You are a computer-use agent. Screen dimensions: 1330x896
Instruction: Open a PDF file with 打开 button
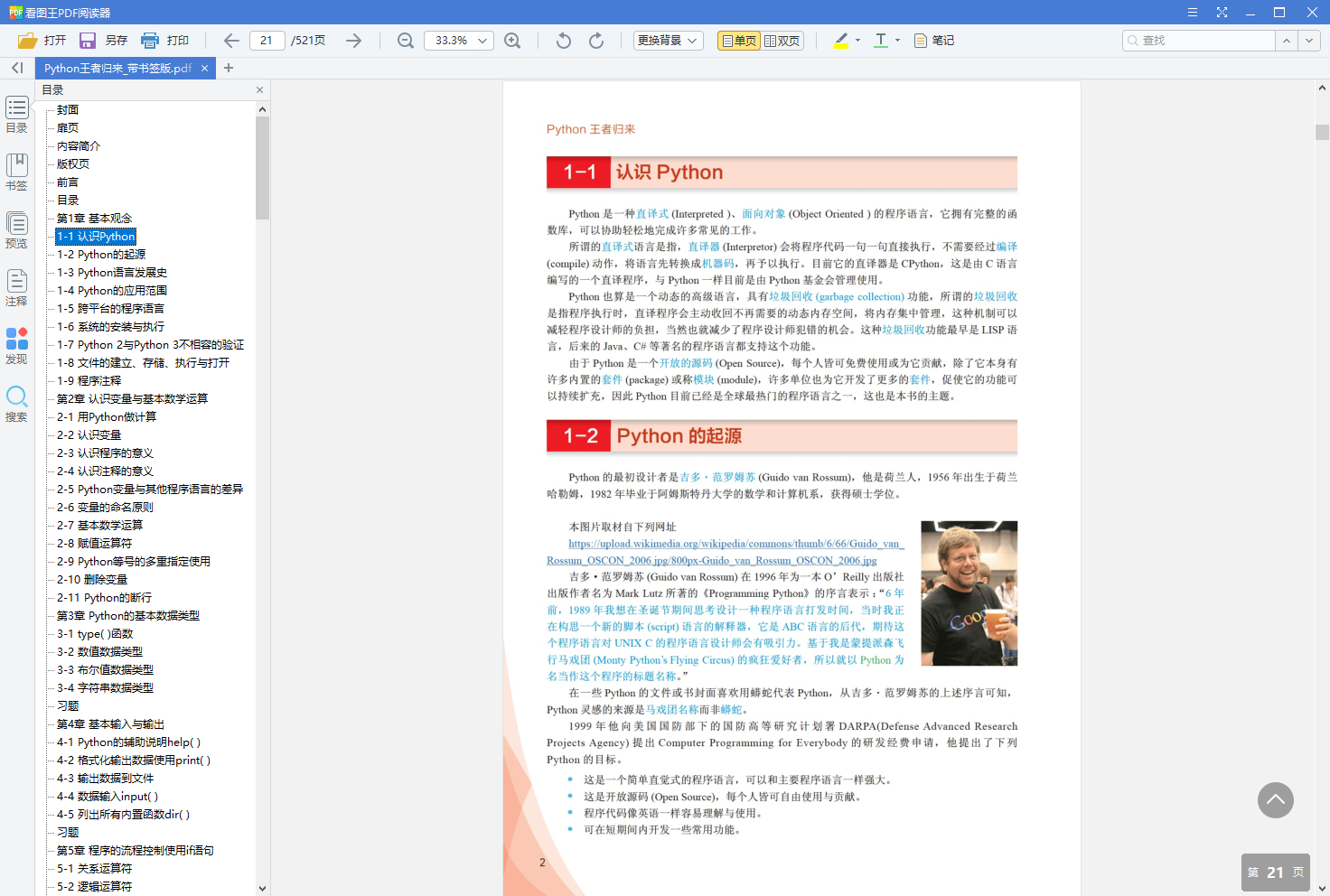(x=42, y=41)
